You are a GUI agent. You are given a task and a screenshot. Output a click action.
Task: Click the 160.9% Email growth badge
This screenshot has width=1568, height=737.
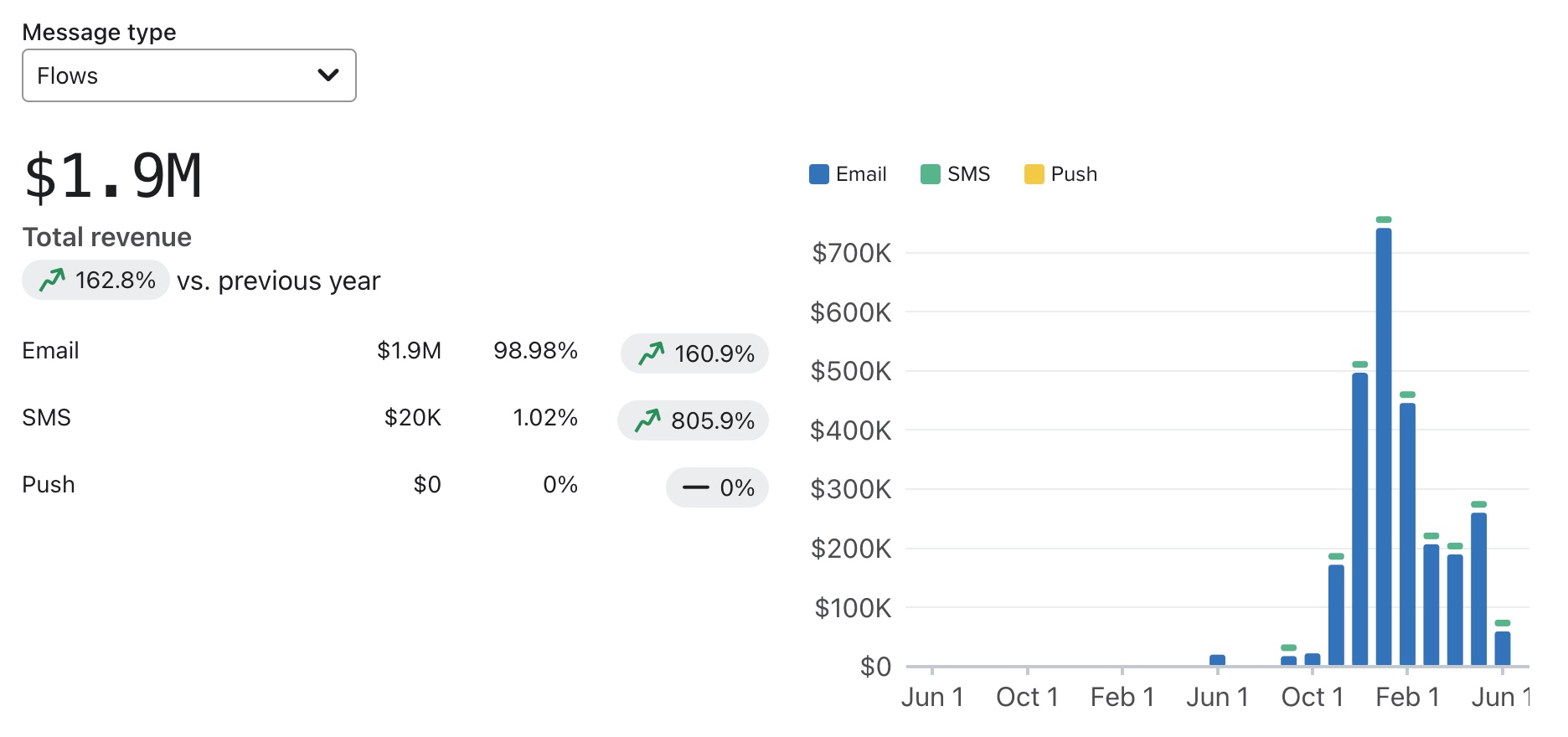694,353
